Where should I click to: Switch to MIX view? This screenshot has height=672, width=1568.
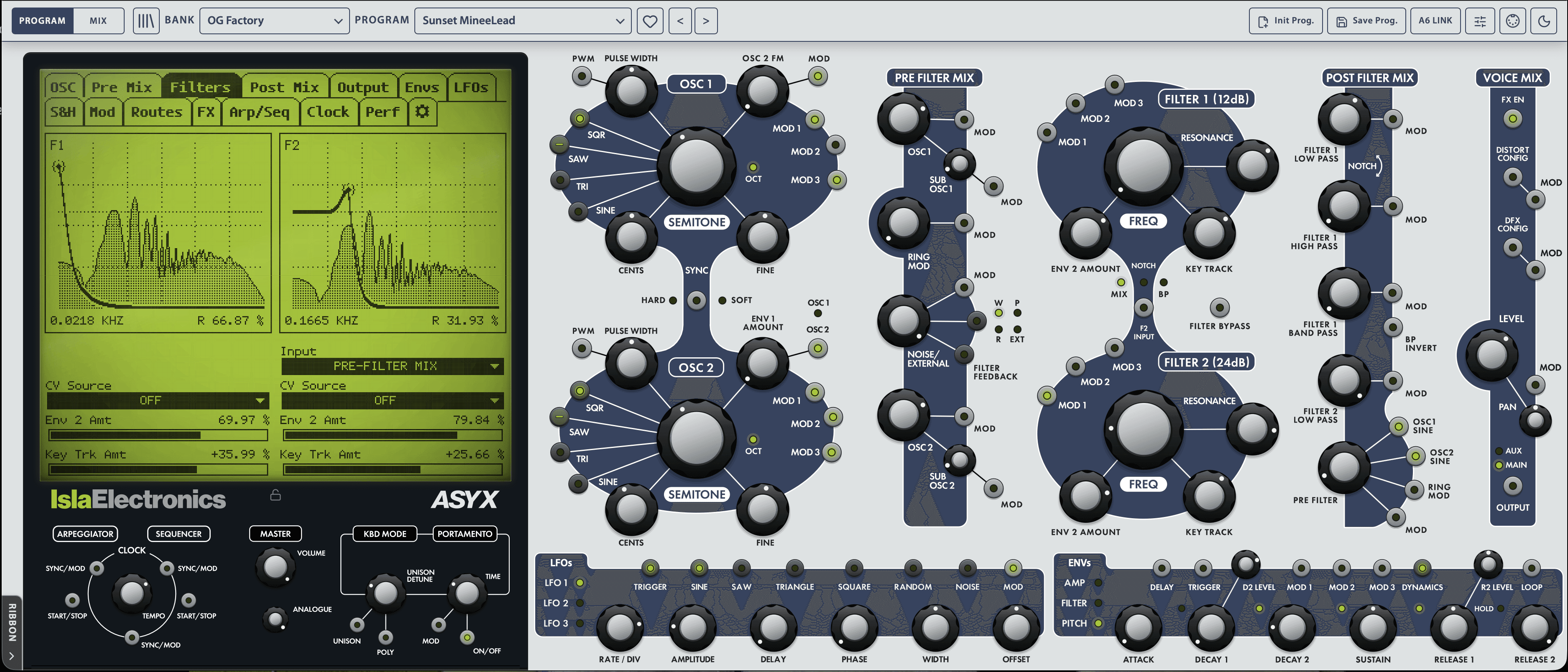click(99, 21)
